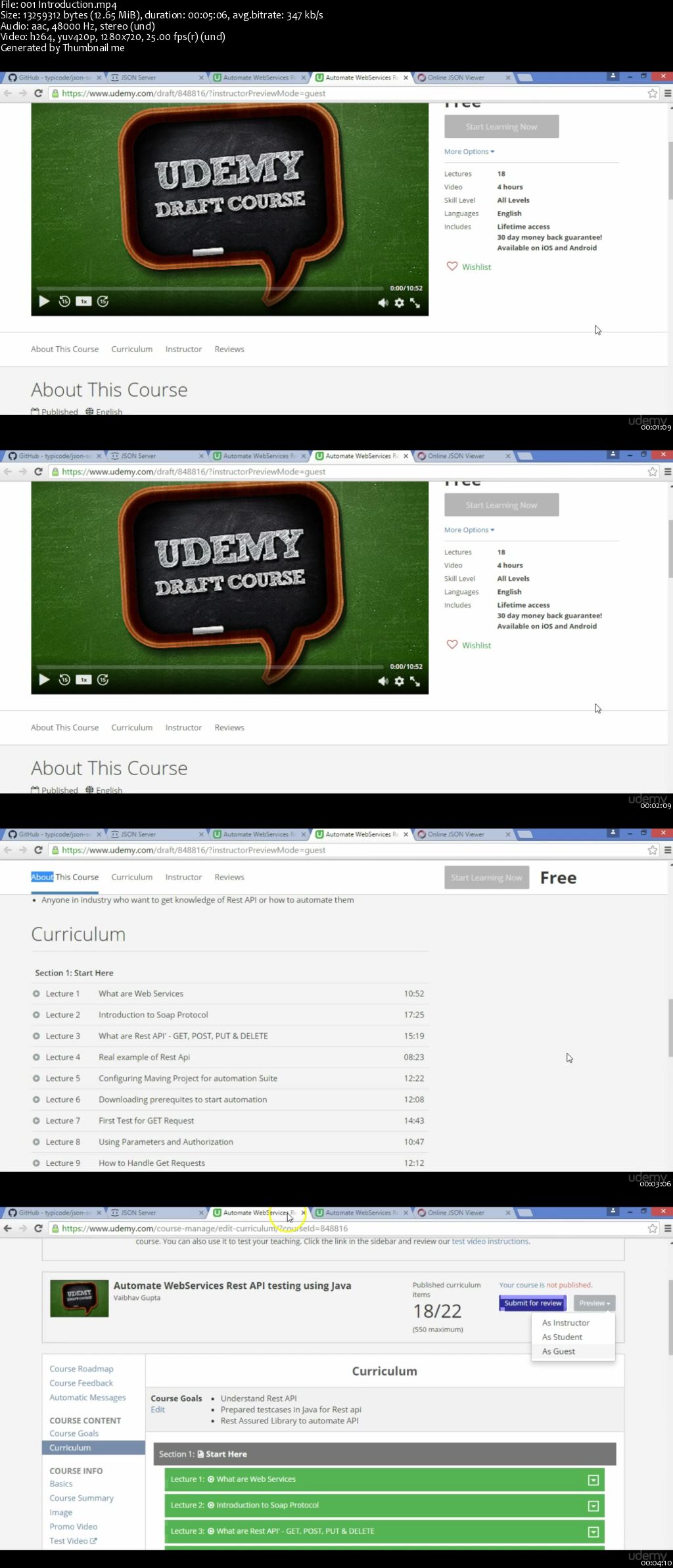Open video settings gear in 00:01:09 frame
The width and height of the screenshot is (673, 1568).
[x=399, y=303]
